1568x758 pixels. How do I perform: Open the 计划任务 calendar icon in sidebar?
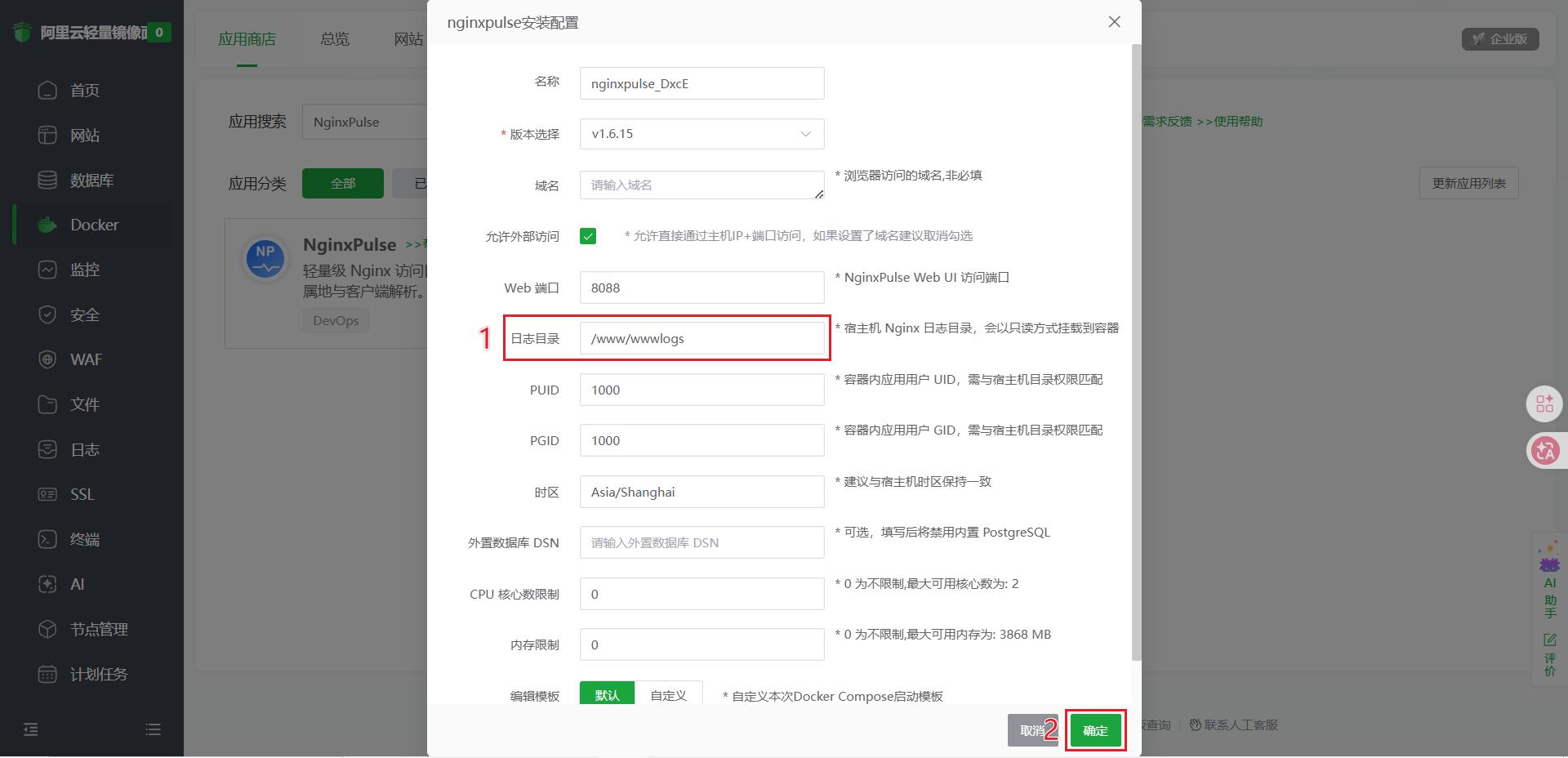(47, 674)
